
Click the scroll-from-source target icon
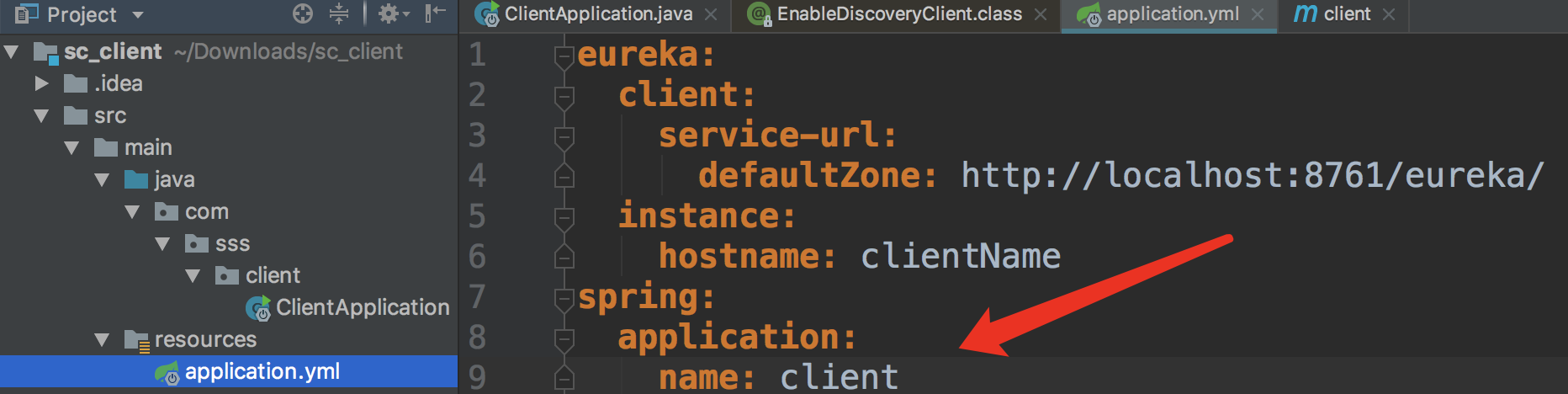[303, 13]
